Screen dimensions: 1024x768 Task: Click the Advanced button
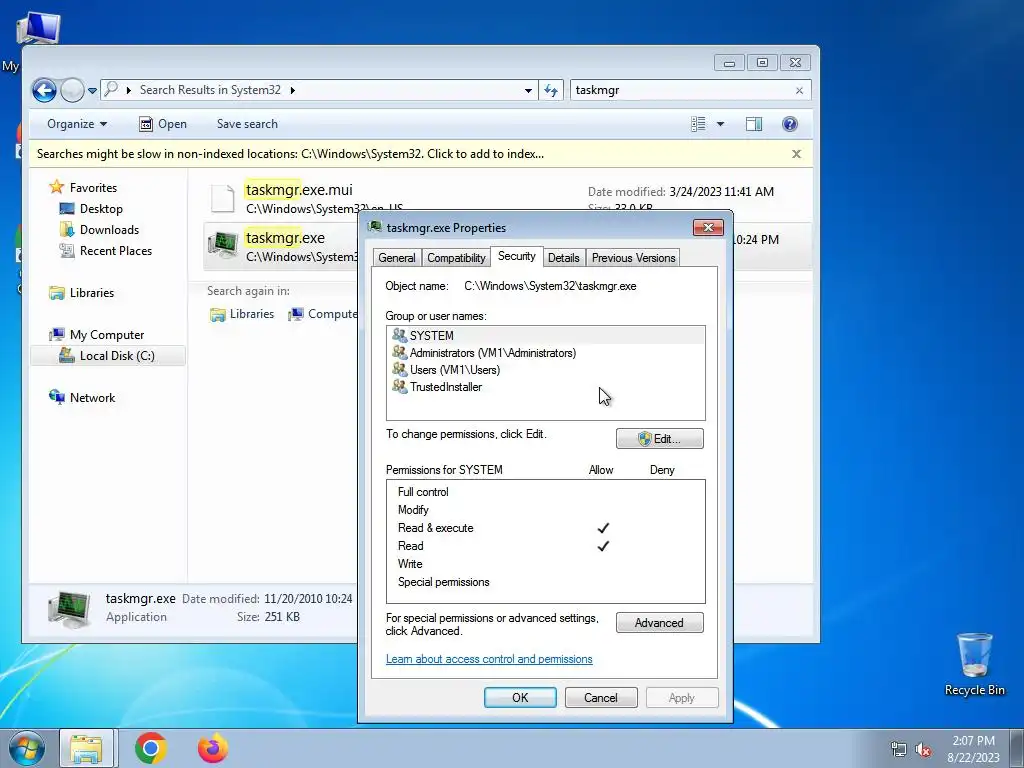[660, 623]
